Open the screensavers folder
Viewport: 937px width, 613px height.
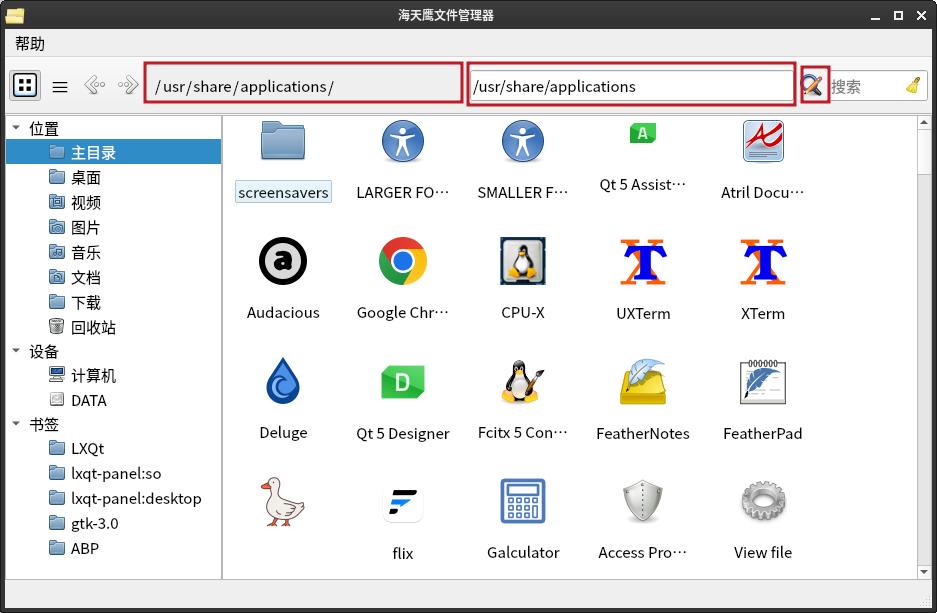point(283,141)
